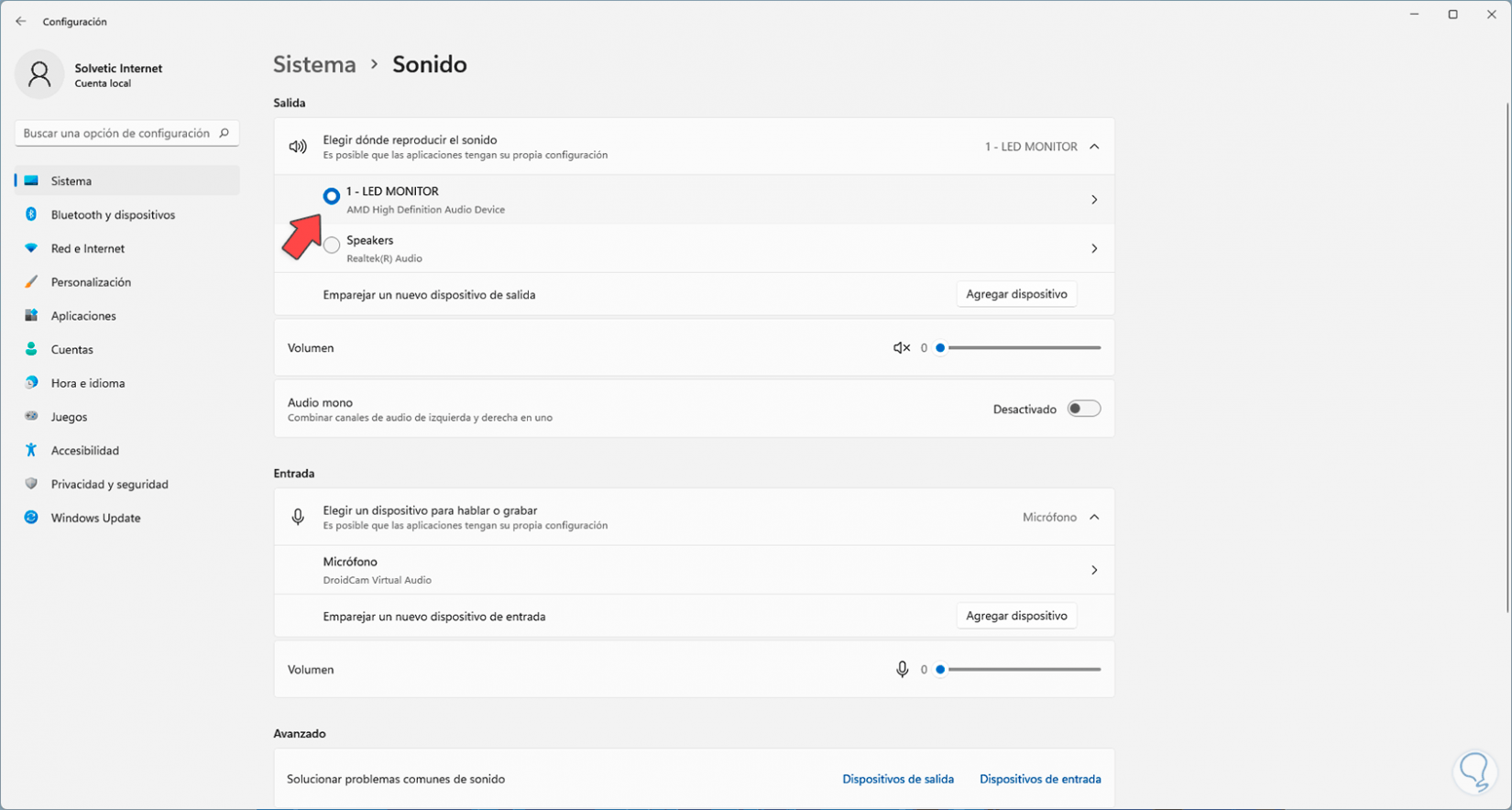1512x810 pixels.
Task: Open Windows Update settings section
Action: [x=95, y=518]
